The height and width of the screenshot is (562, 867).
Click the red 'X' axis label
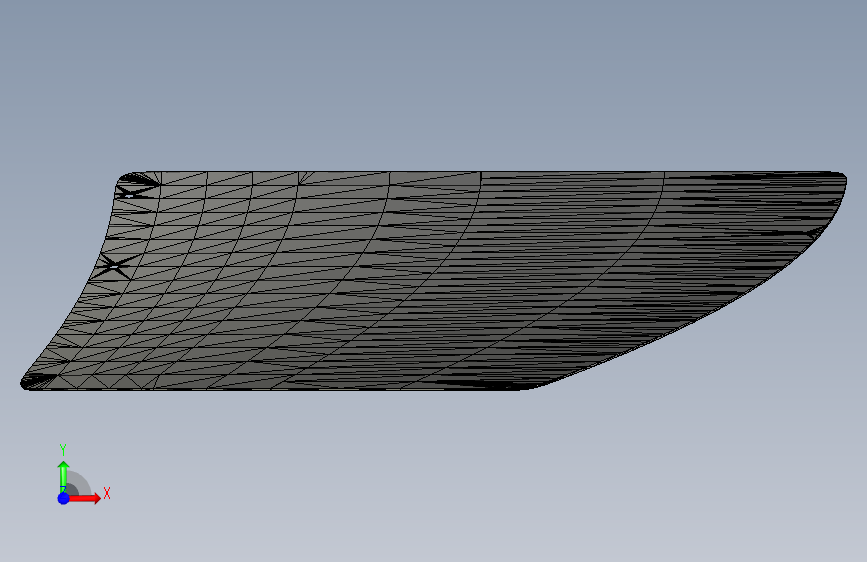[107, 493]
